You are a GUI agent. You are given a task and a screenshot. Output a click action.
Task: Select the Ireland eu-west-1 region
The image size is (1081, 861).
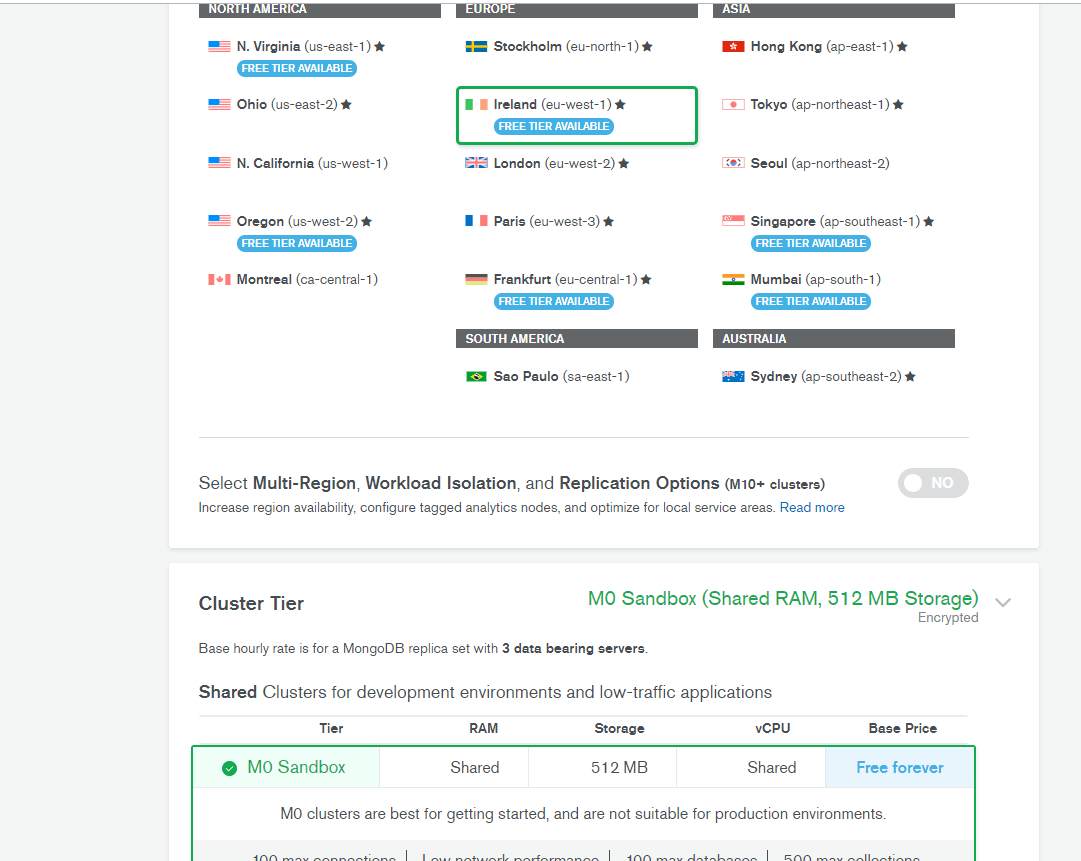point(576,115)
